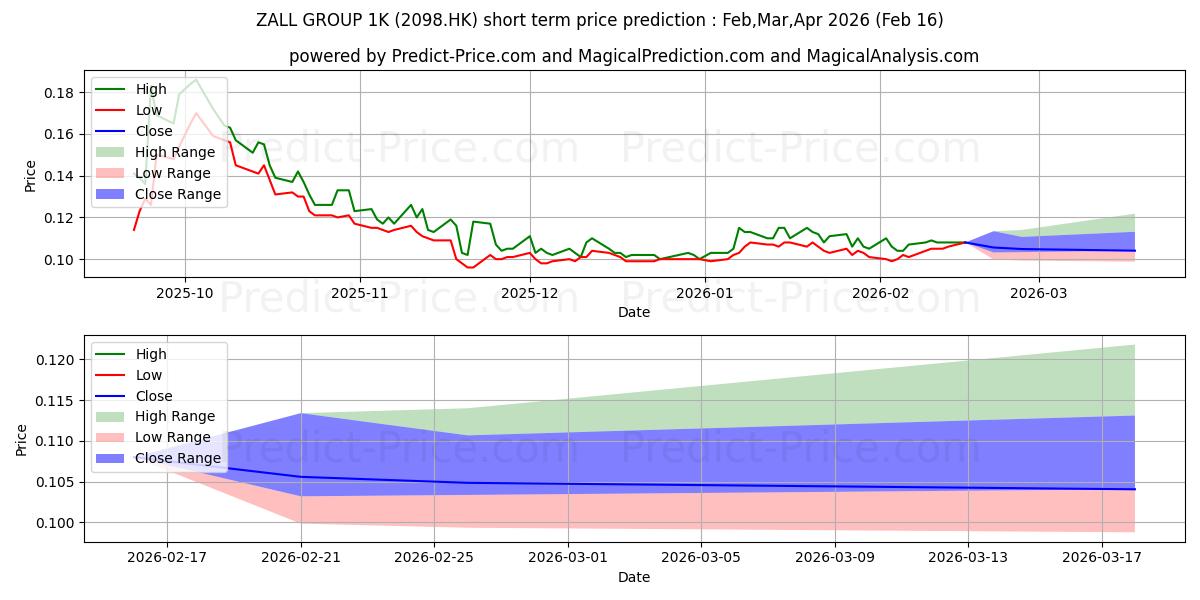Select the Low Range swatch in top legend
Viewport: 1200px width, 600px height.
click(x=111, y=173)
